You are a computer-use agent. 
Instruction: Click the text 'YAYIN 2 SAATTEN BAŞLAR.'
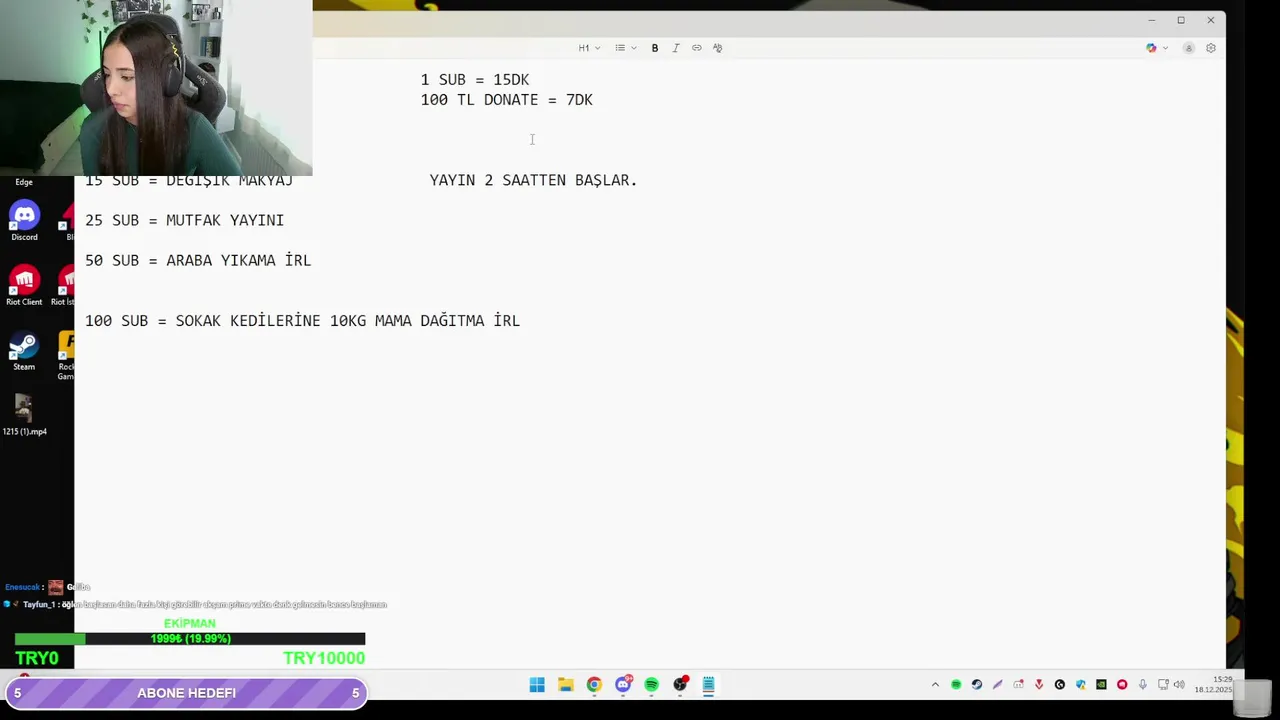point(534,180)
